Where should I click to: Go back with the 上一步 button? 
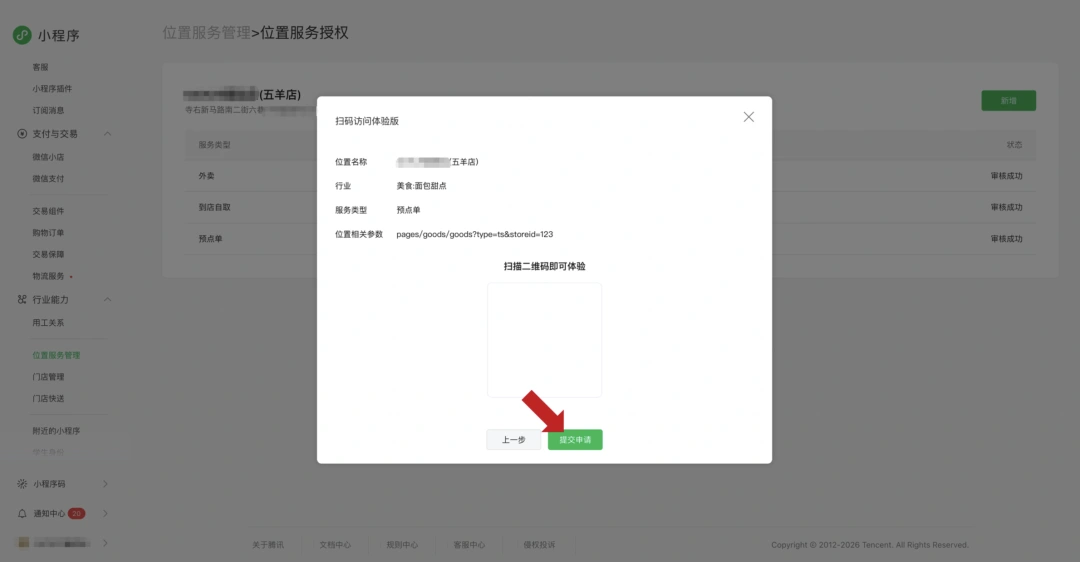pos(514,439)
